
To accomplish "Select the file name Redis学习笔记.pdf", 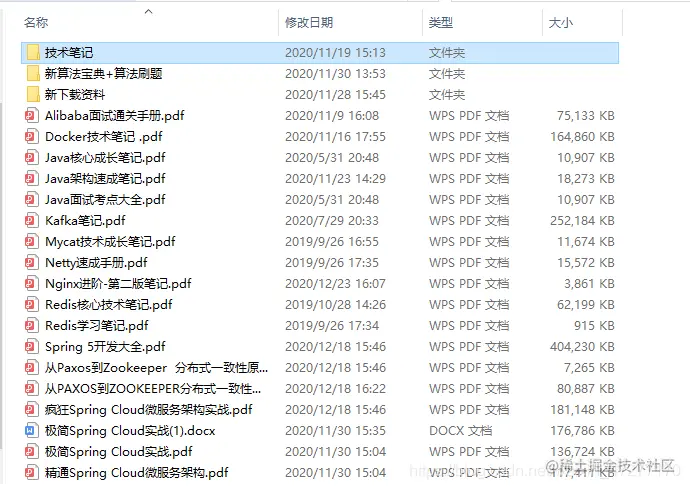I will [97, 326].
